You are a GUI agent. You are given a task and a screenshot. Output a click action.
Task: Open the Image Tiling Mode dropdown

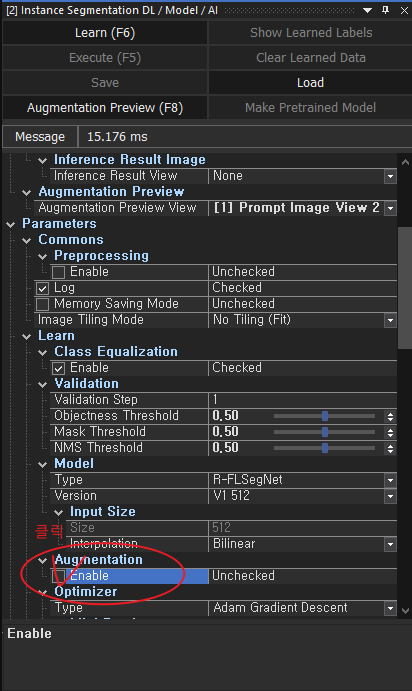390,320
